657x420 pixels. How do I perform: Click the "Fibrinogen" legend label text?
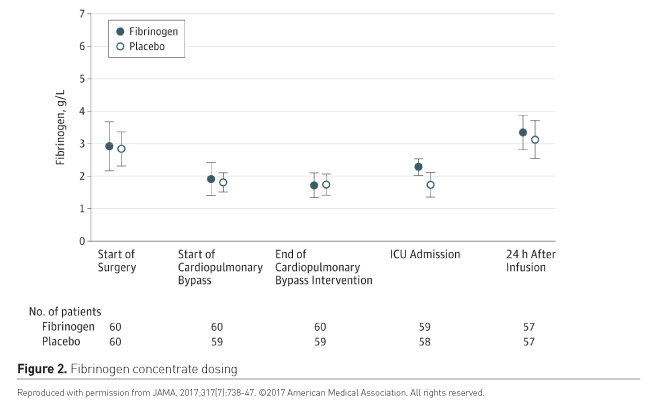153,32
